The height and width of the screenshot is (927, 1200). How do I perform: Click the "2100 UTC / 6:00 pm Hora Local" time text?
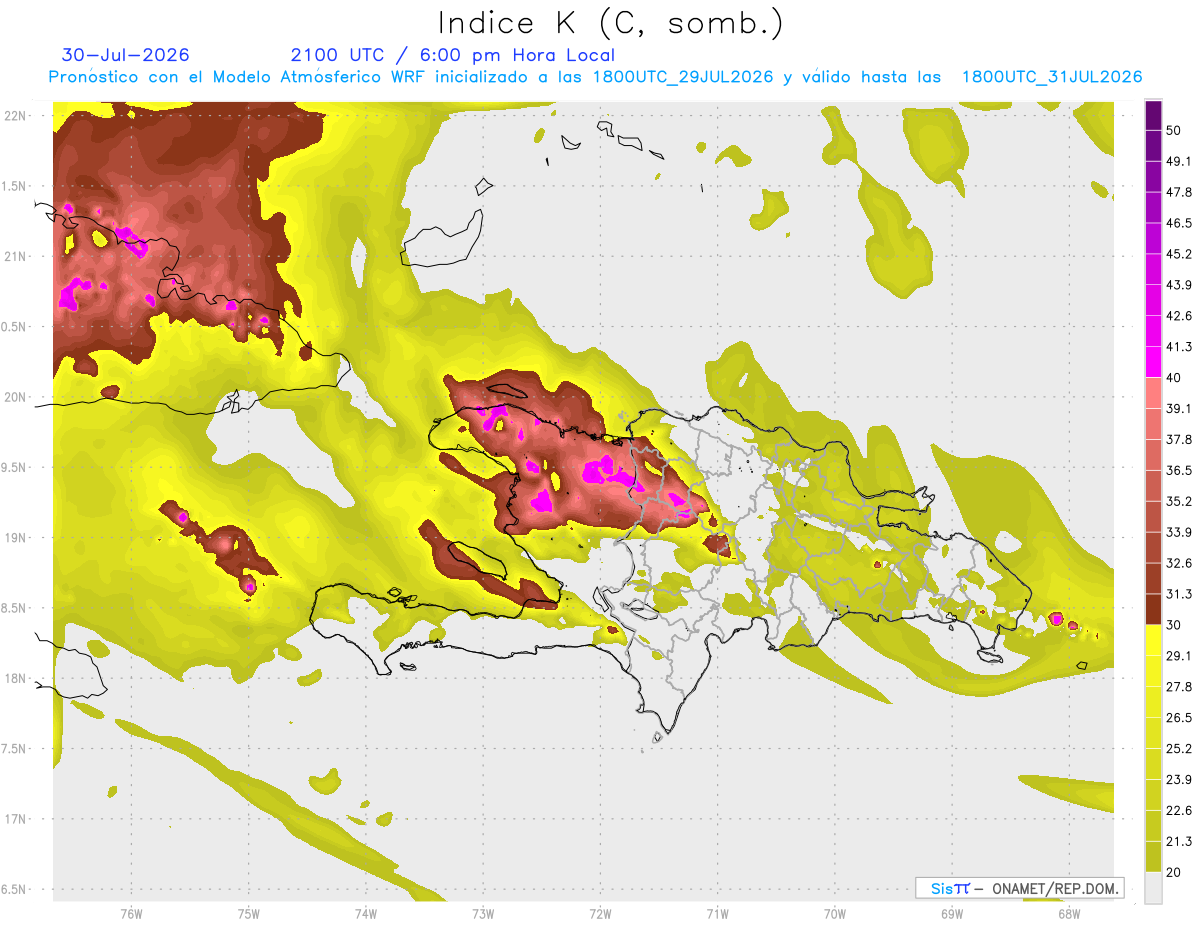point(453,55)
